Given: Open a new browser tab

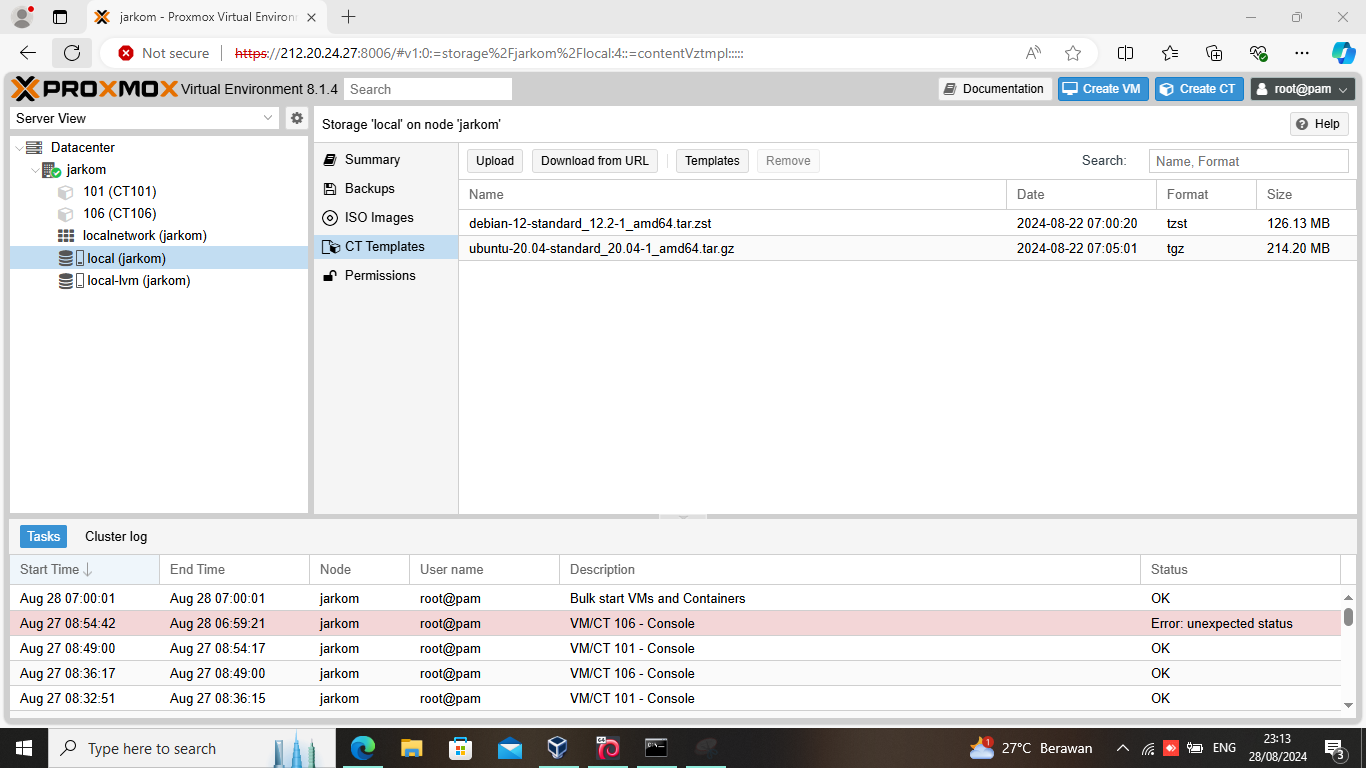Looking at the screenshot, I should click(x=348, y=17).
